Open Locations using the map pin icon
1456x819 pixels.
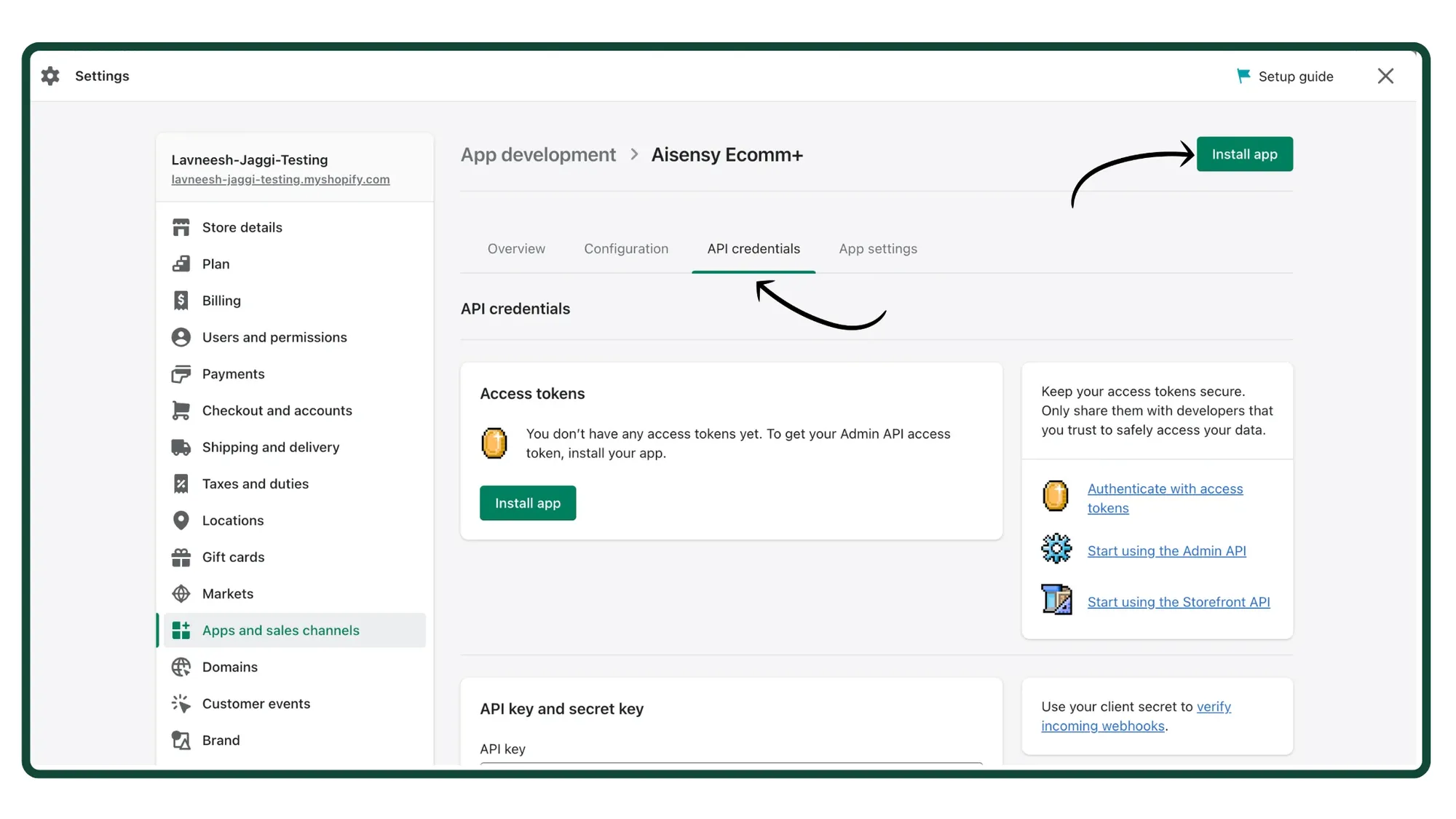coord(181,520)
